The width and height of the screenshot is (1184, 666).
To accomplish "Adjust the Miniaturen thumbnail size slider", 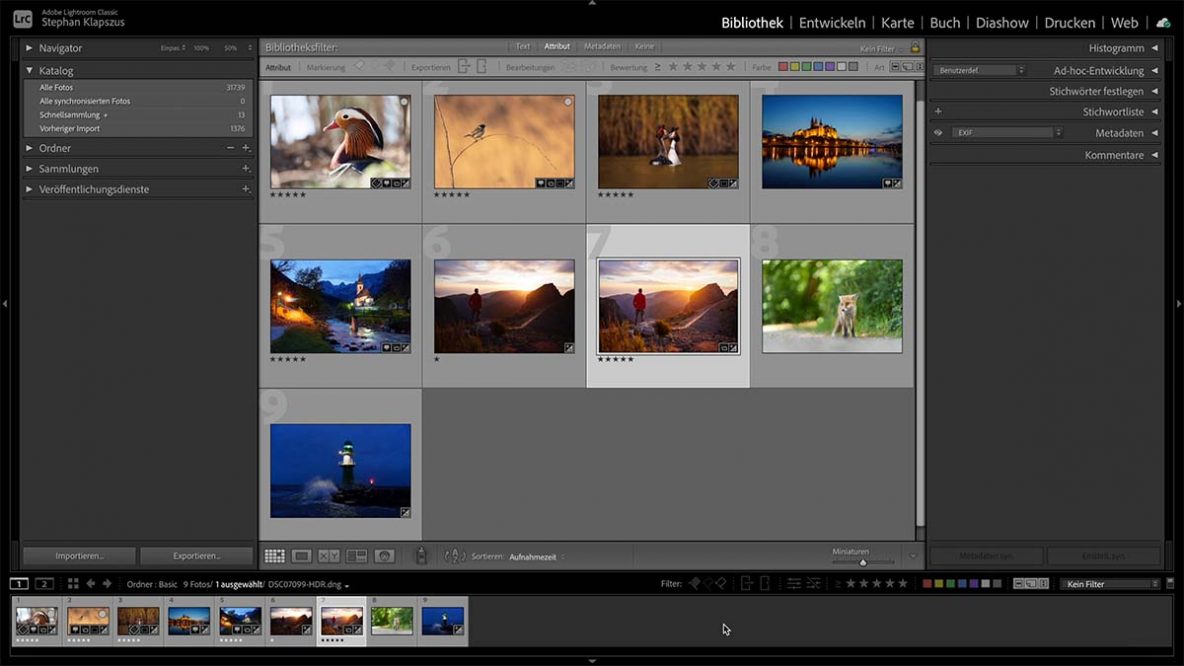I will [x=862, y=562].
